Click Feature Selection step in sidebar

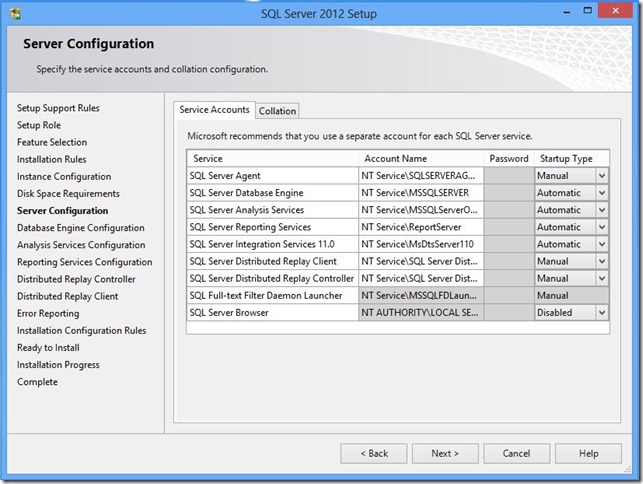point(52,142)
